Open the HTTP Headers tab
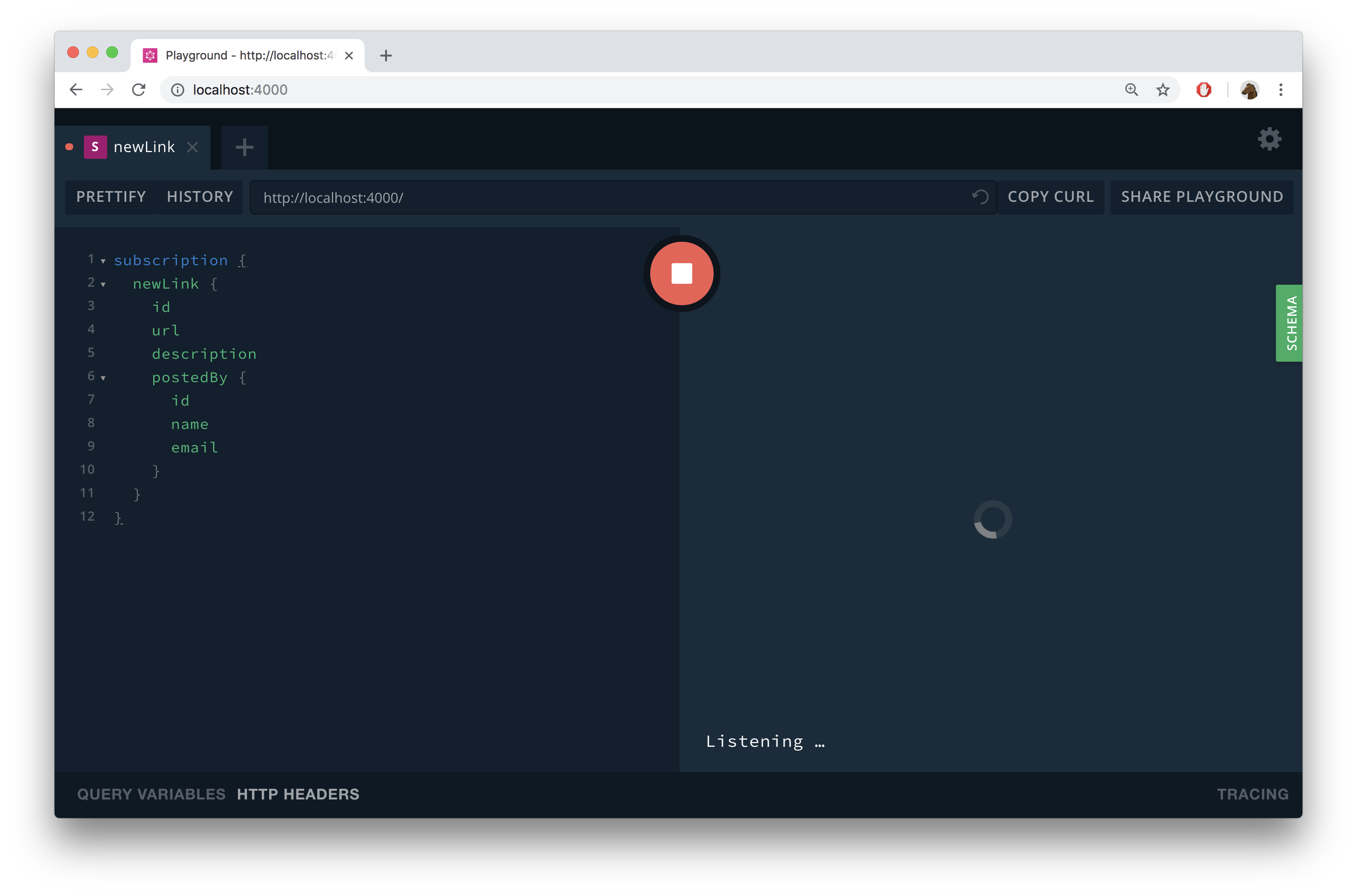The width and height of the screenshot is (1357, 896). [298, 794]
